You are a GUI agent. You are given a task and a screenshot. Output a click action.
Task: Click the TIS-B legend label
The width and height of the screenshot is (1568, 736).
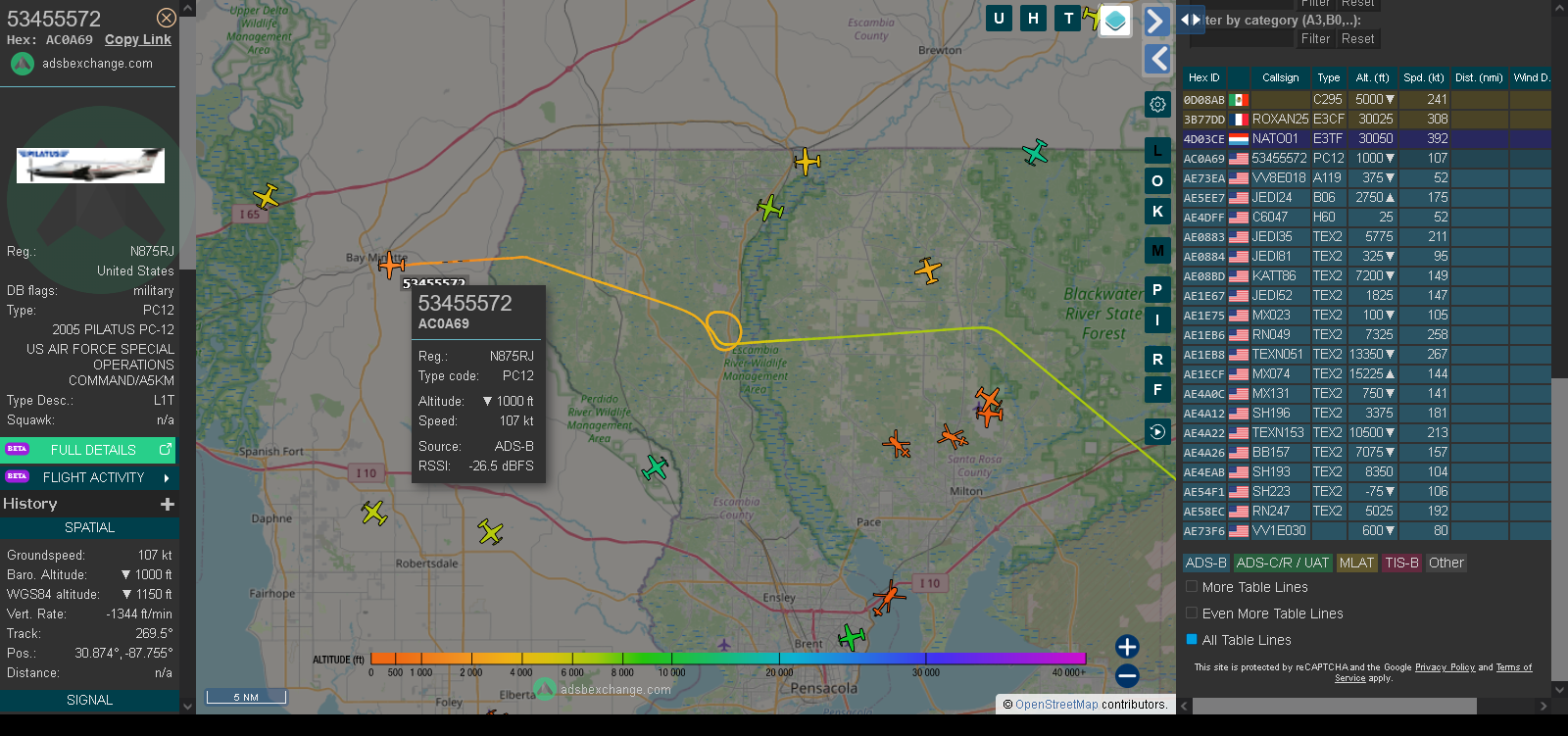[1401, 563]
